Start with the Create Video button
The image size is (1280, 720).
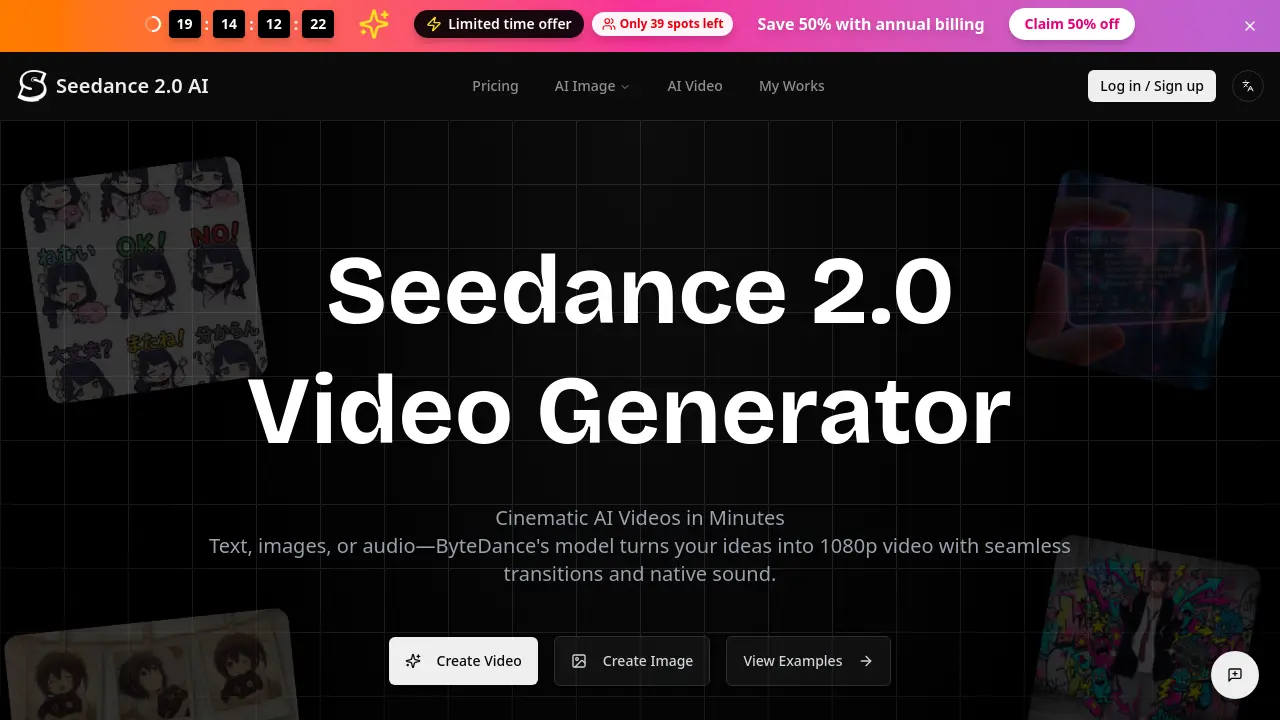point(463,661)
